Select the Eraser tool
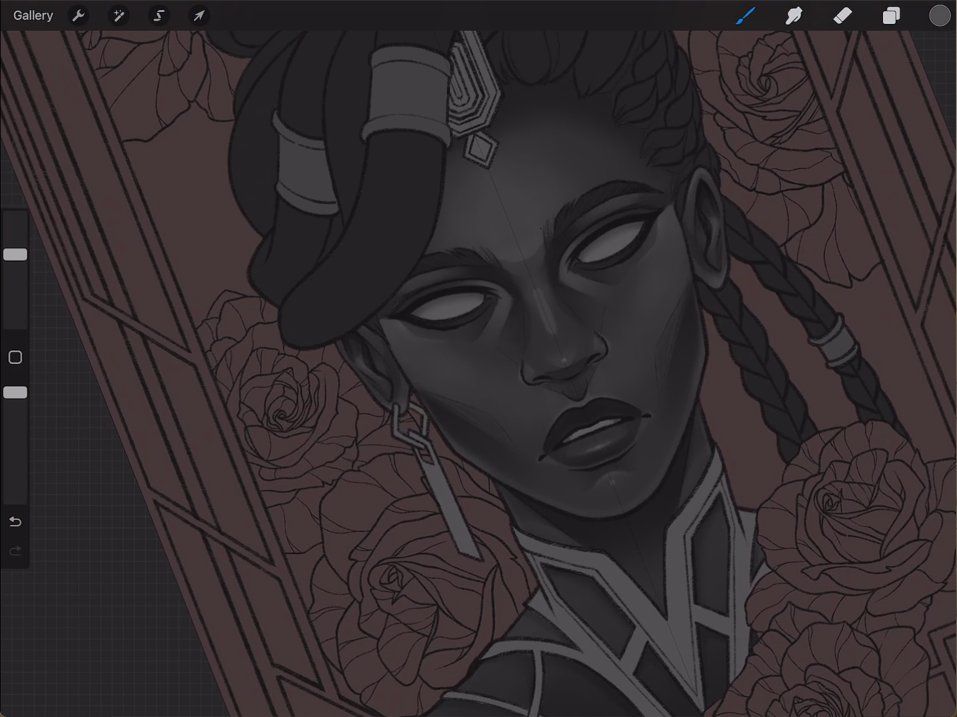 click(842, 15)
